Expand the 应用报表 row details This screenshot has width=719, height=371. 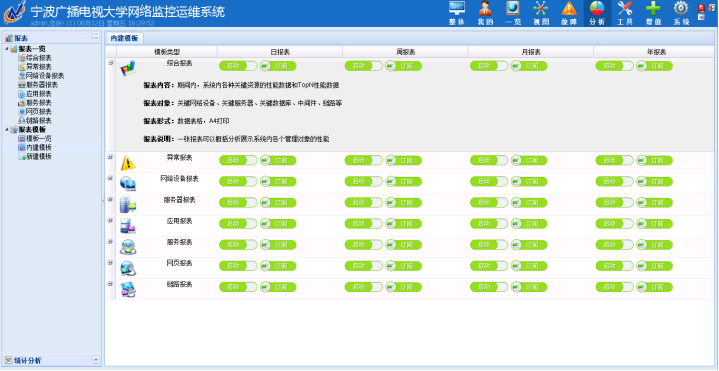pos(111,220)
